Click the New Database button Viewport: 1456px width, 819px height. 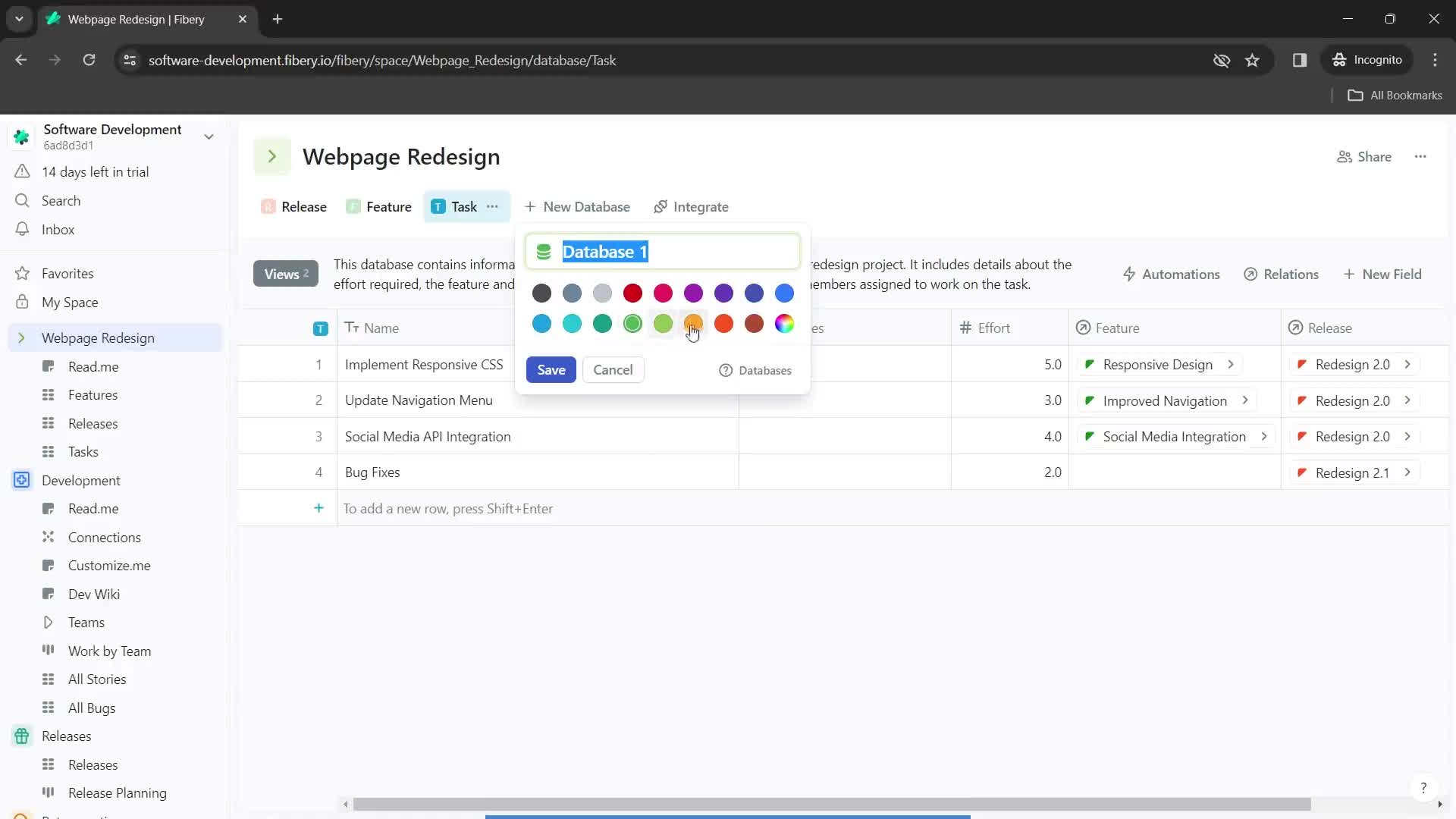click(x=578, y=207)
